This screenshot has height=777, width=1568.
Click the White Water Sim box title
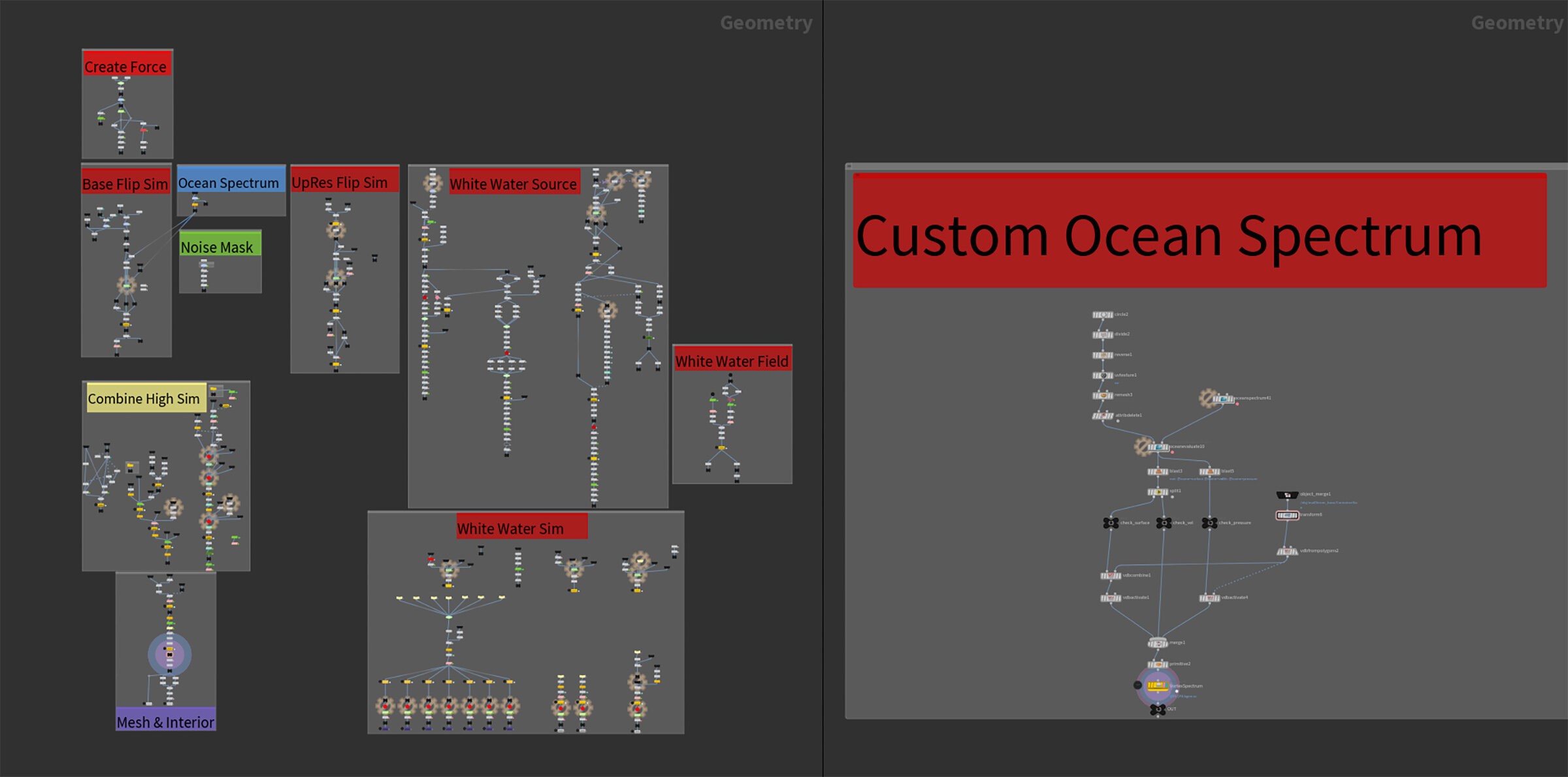[x=510, y=529]
